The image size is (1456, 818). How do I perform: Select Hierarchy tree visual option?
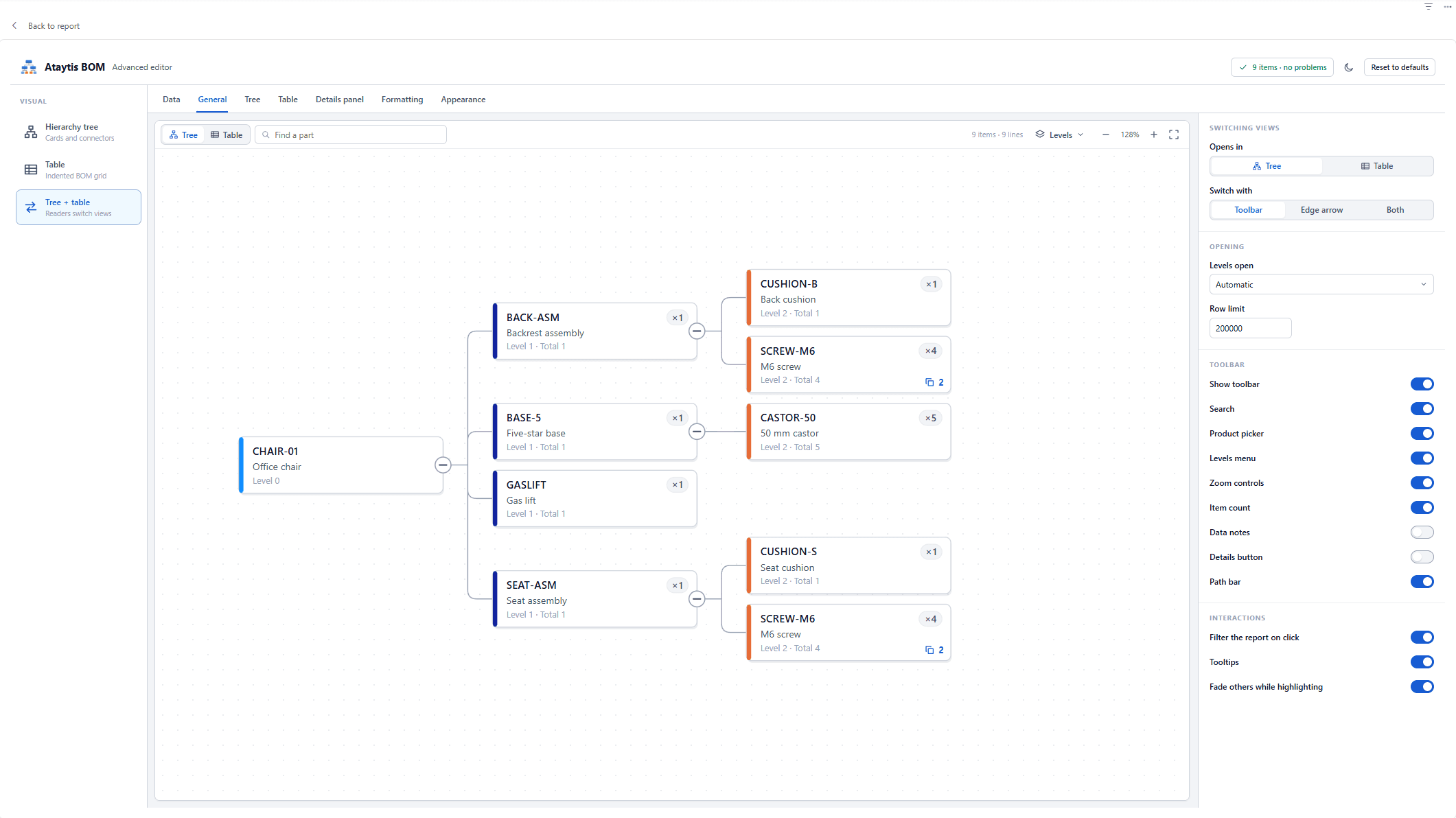pyautogui.click(x=78, y=132)
